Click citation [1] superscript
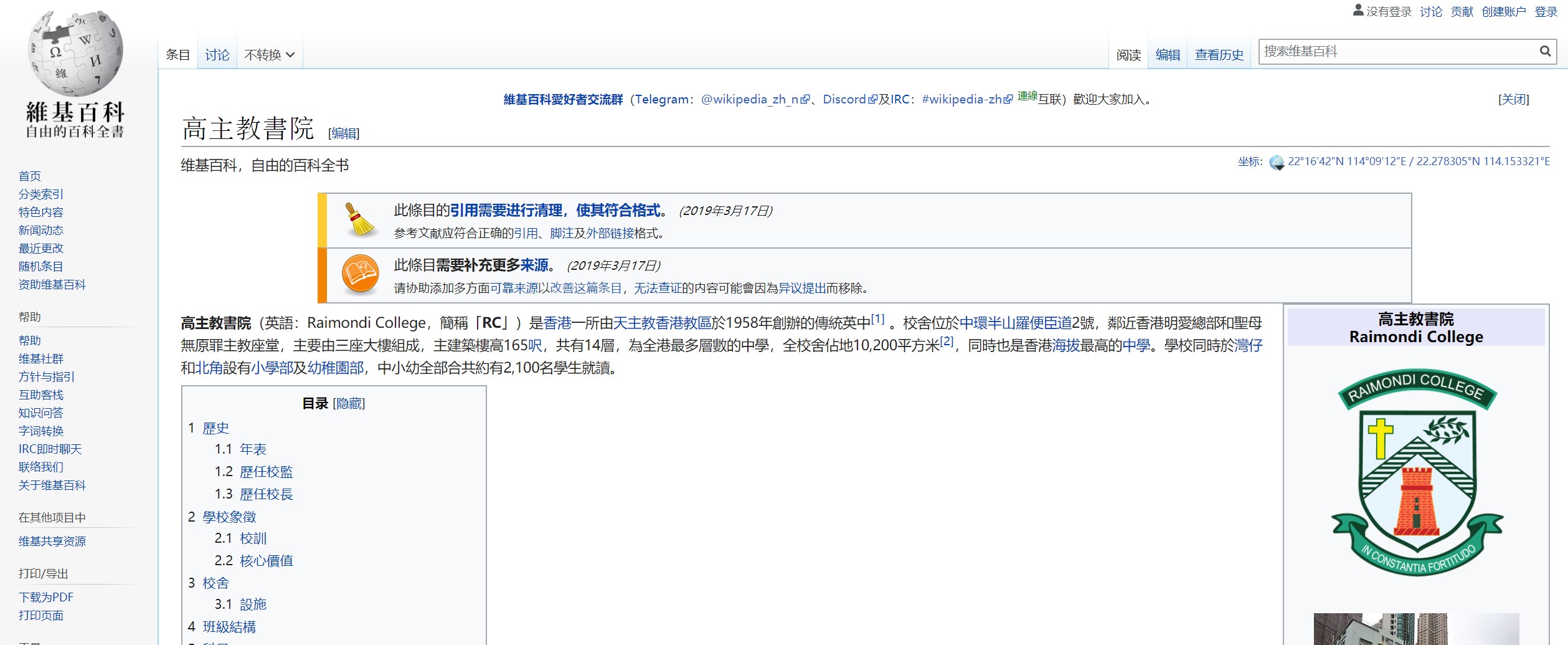The image size is (1568, 645). pos(877,319)
